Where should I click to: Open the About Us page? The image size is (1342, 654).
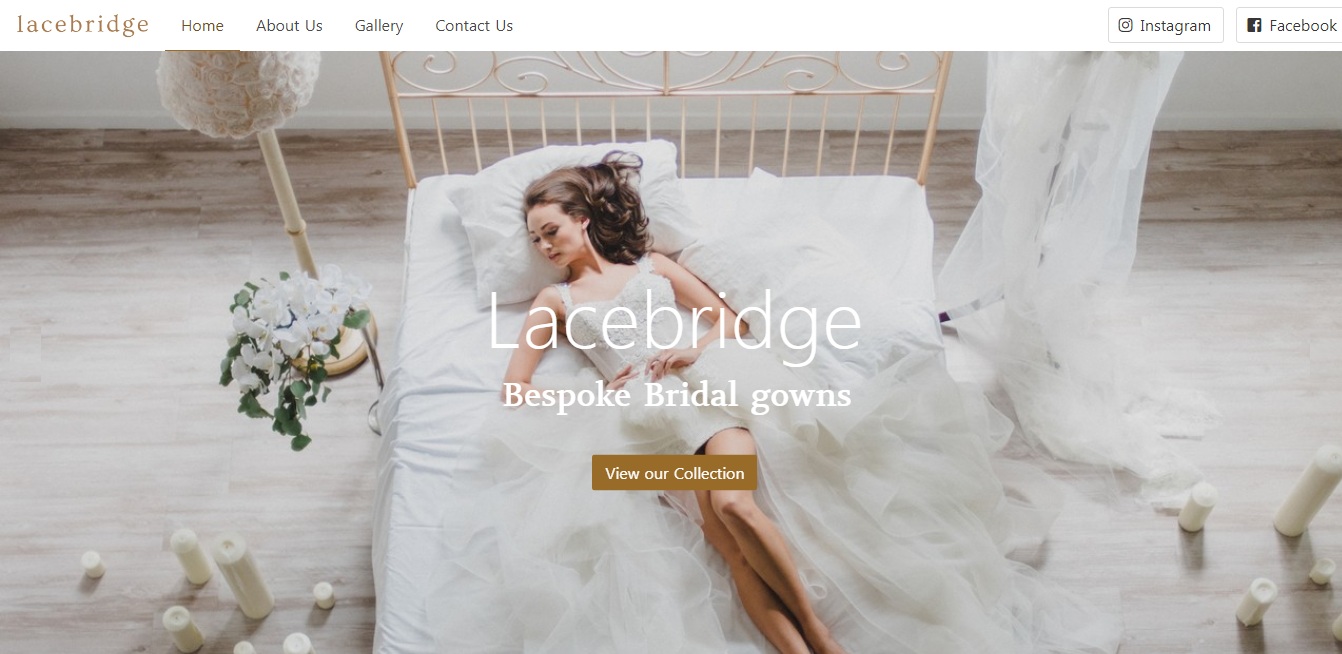pos(289,26)
